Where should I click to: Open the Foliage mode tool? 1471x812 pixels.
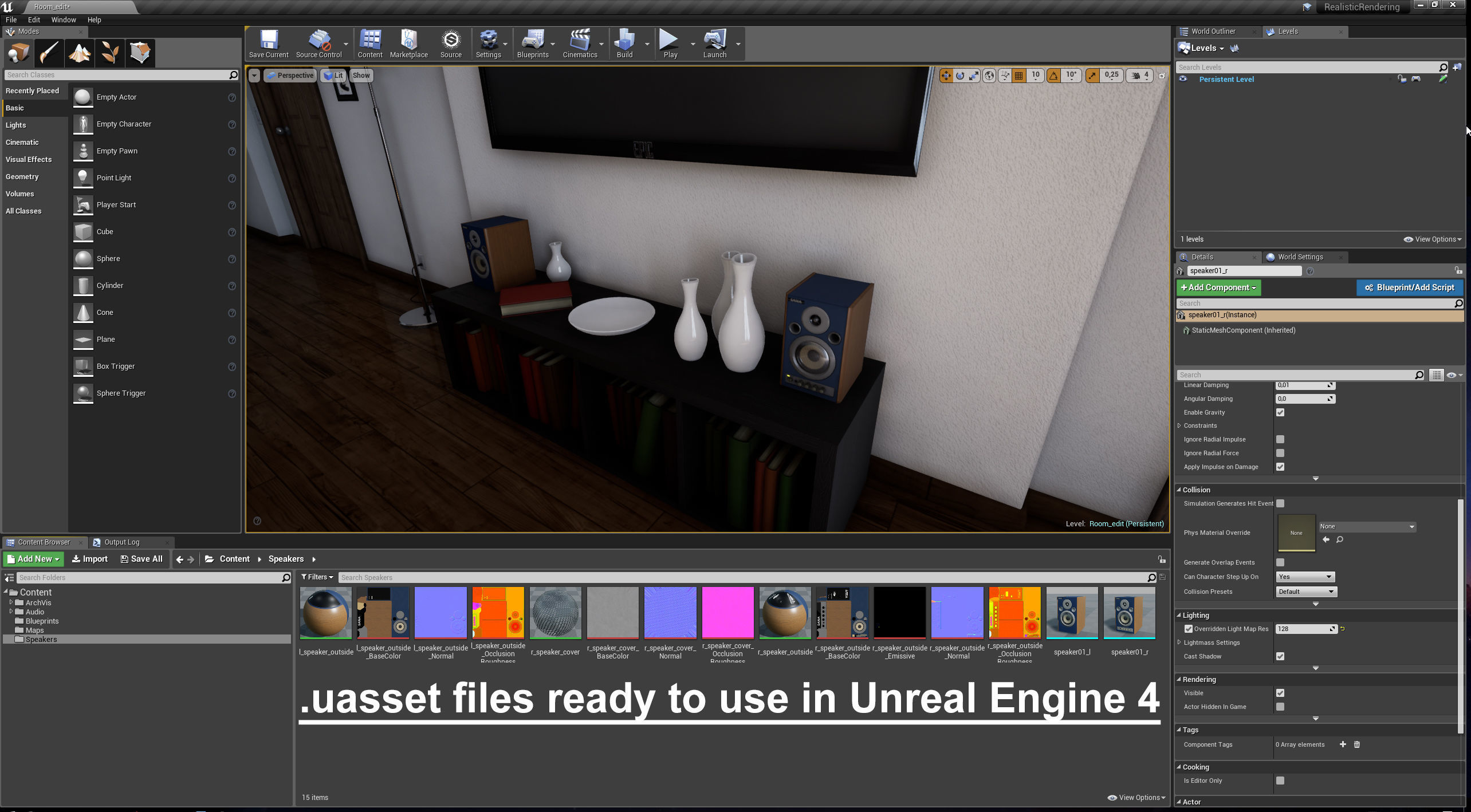point(110,53)
